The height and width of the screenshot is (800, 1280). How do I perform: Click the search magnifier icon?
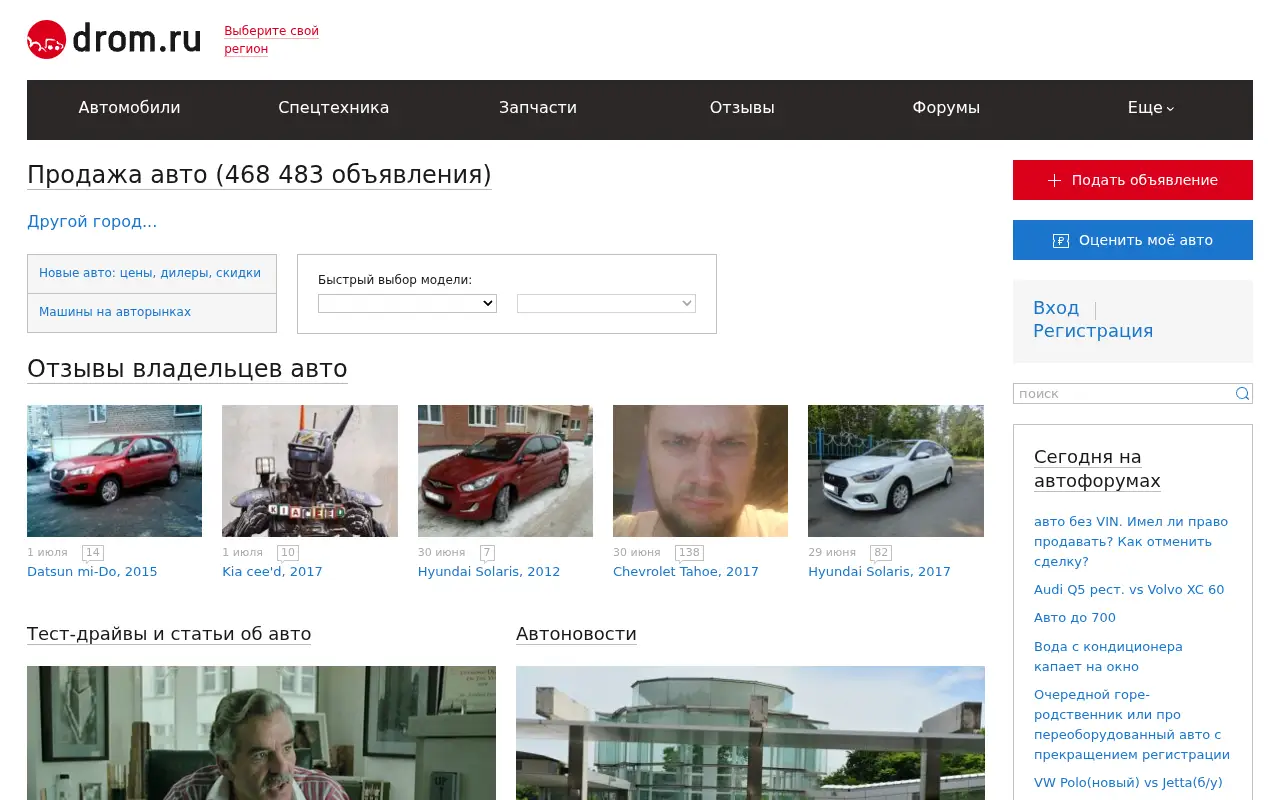coord(1242,394)
